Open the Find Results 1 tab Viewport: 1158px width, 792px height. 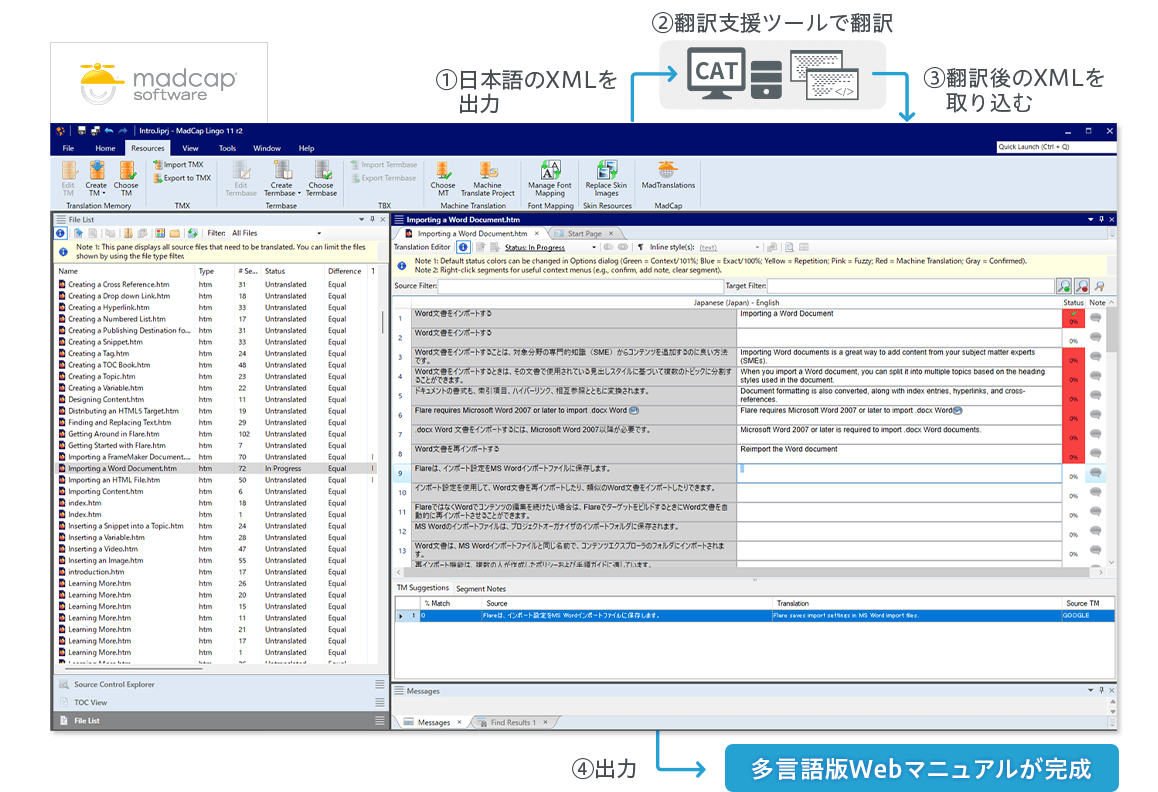tap(513, 723)
